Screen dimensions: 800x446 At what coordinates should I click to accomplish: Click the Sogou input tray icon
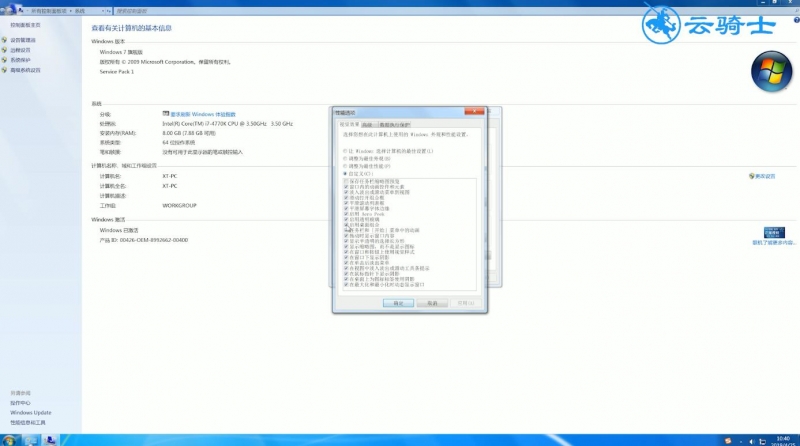pyautogui.click(x=728, y=441)
